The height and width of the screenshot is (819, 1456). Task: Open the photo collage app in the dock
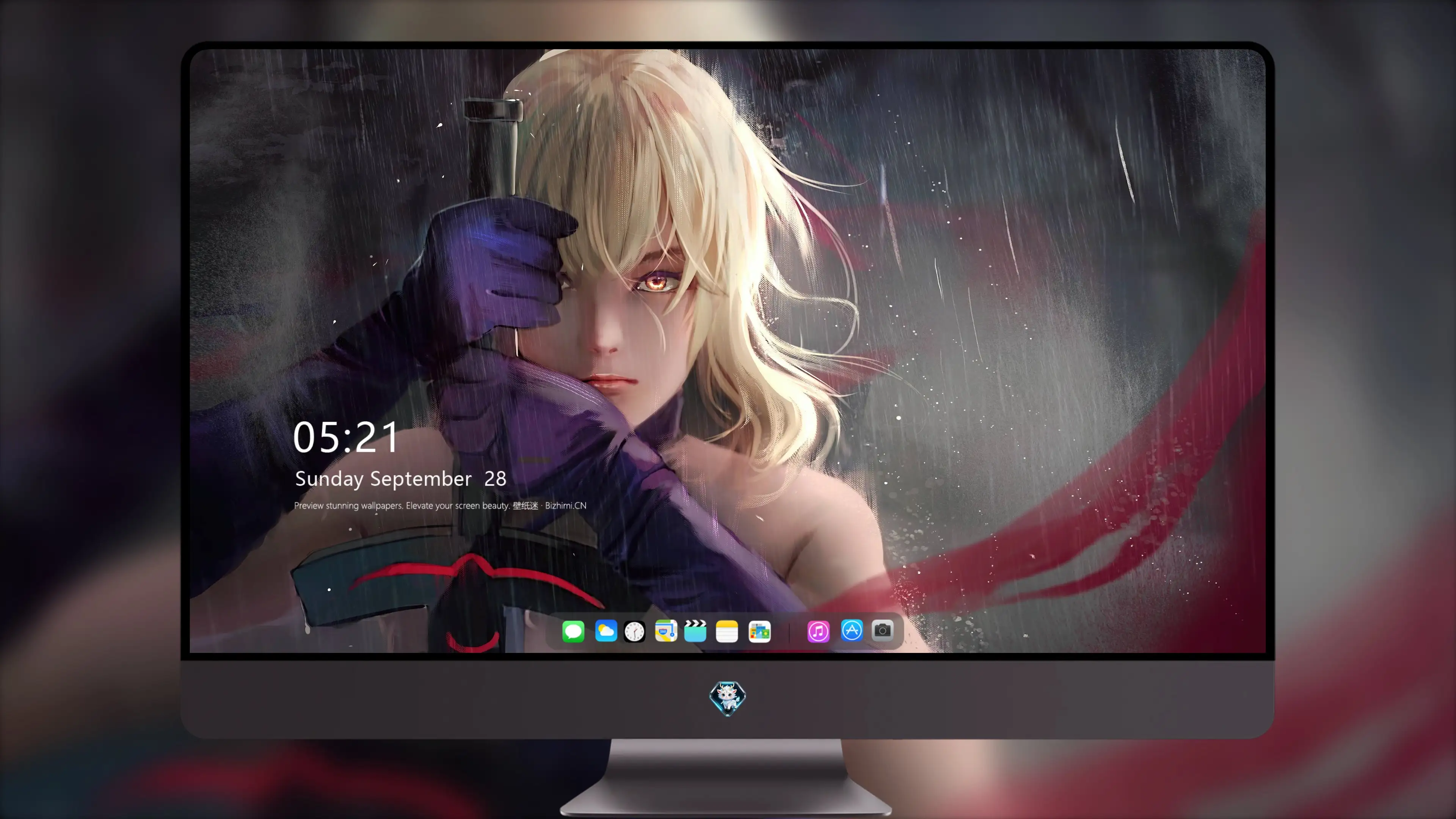click(x=759, y=631)
